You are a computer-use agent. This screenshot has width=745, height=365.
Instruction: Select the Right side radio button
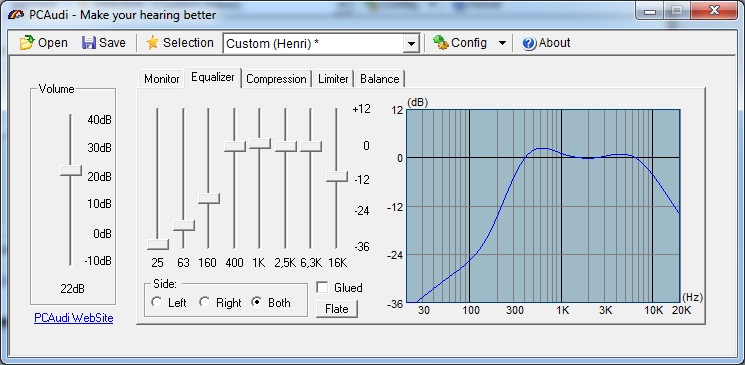pyautogui.click(x=204, y=302)
